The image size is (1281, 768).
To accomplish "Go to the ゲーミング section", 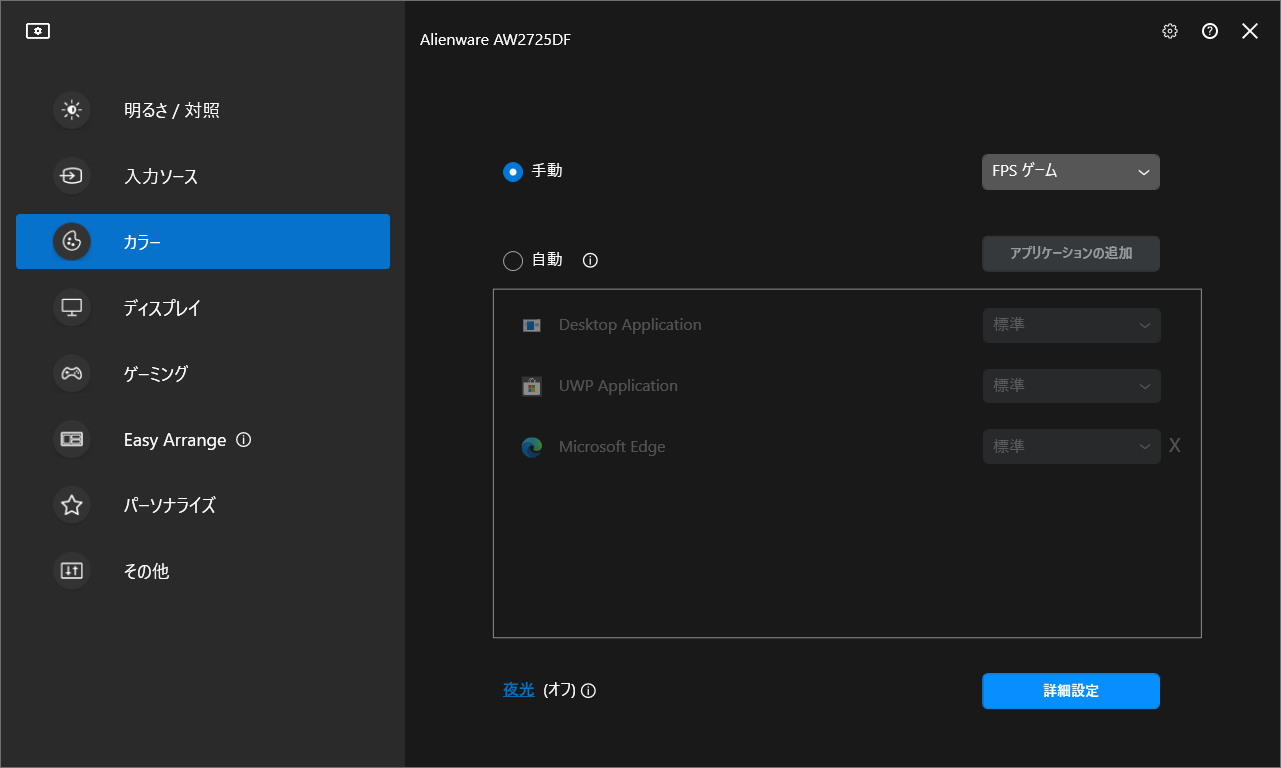I will [x=203, y=373].
